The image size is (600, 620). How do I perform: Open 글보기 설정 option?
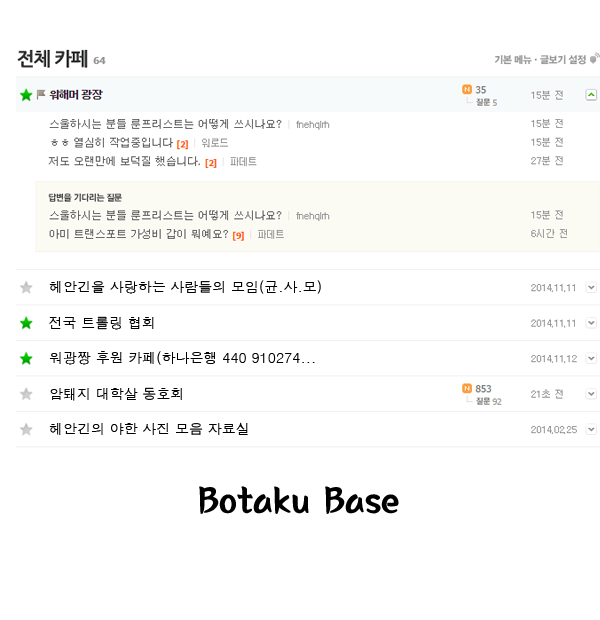[x=563, y=60]
